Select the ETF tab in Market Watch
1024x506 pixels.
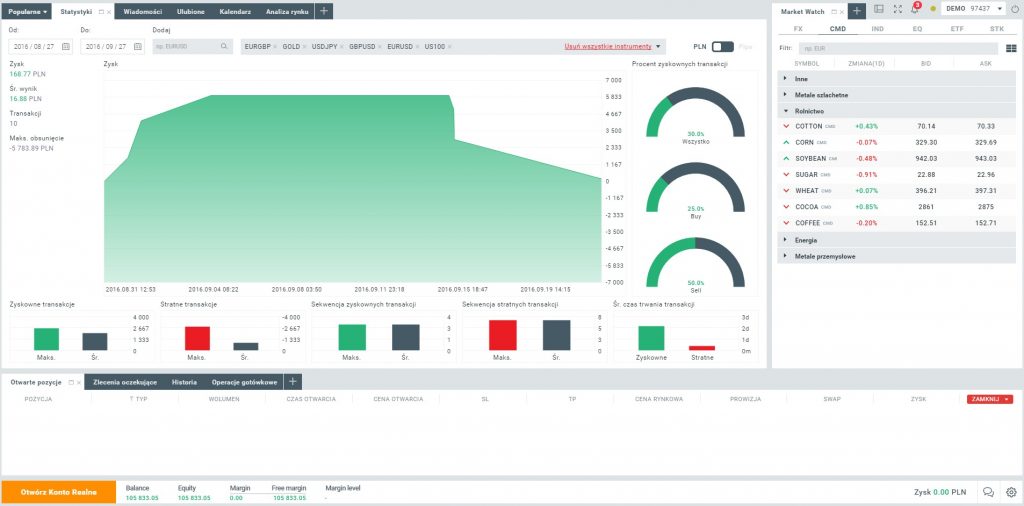[957, 29]
